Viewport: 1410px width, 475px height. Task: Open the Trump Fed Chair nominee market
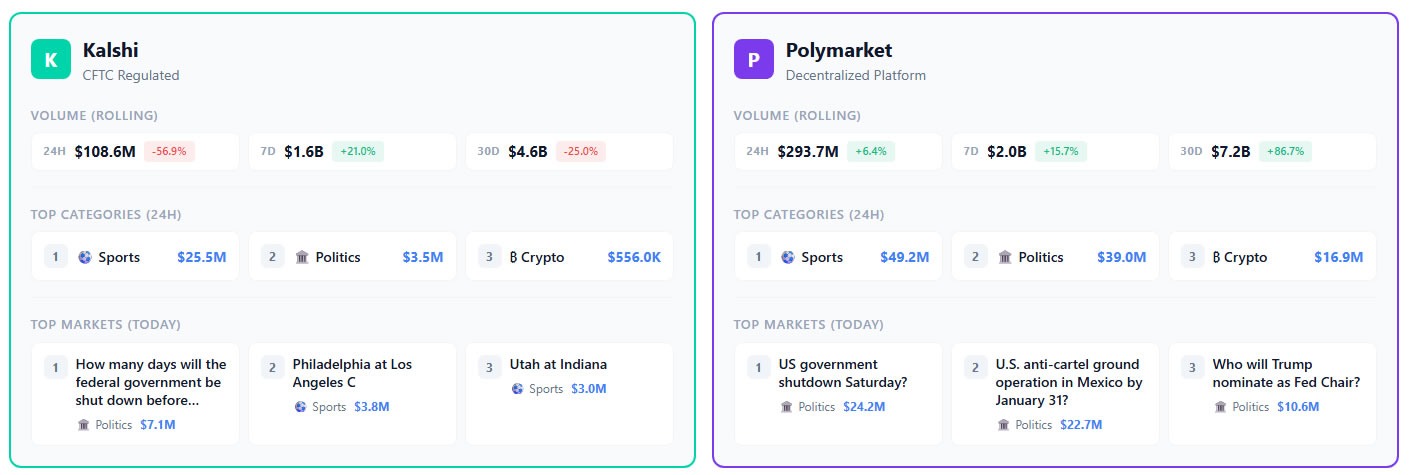1286,373
